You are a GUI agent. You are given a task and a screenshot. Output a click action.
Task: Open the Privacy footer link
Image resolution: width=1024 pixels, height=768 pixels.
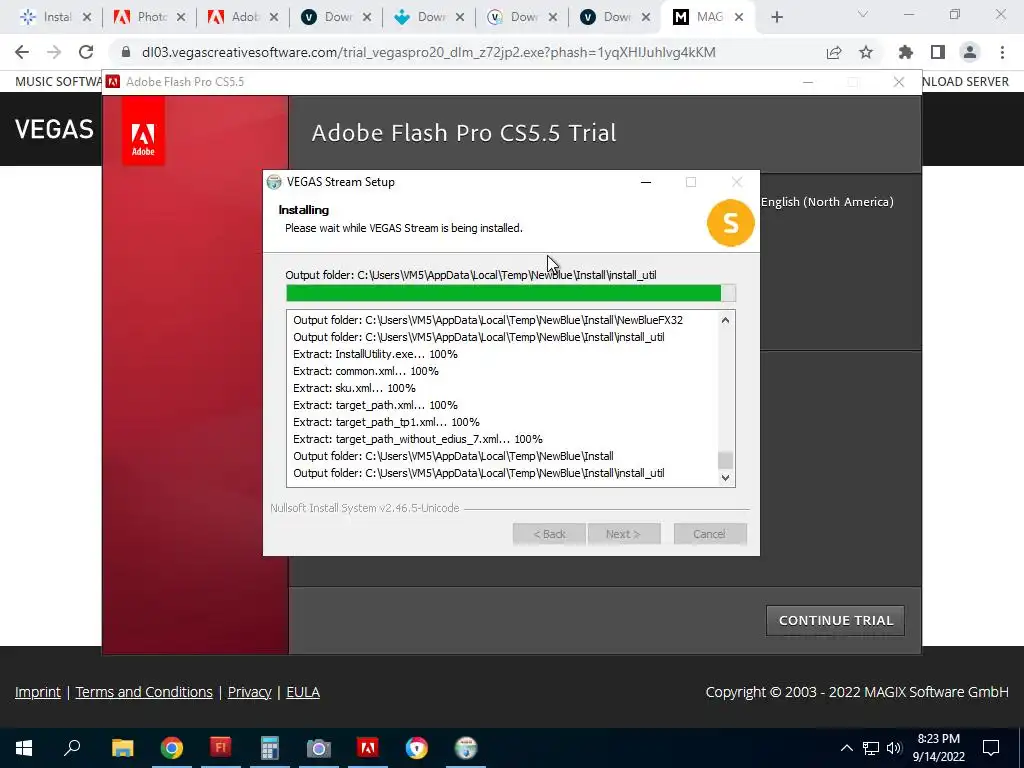click(249, 692)
